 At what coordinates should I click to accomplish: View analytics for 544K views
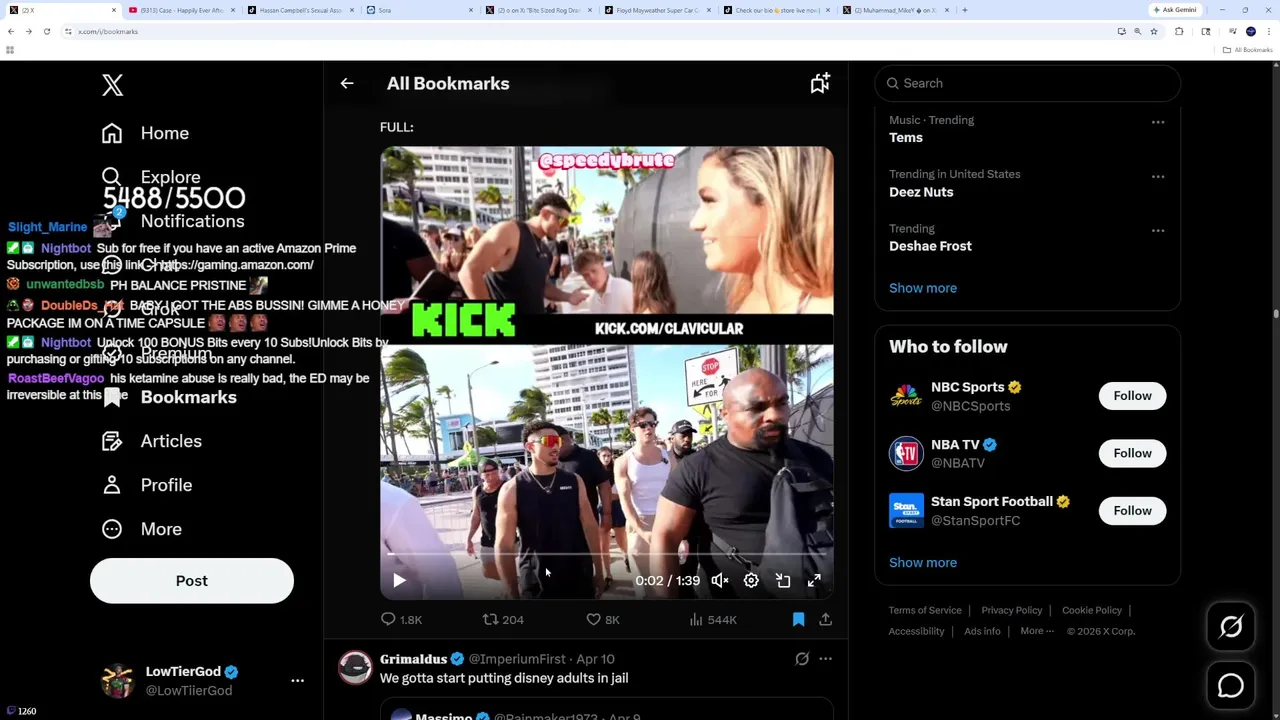click(x=713, y=620)
